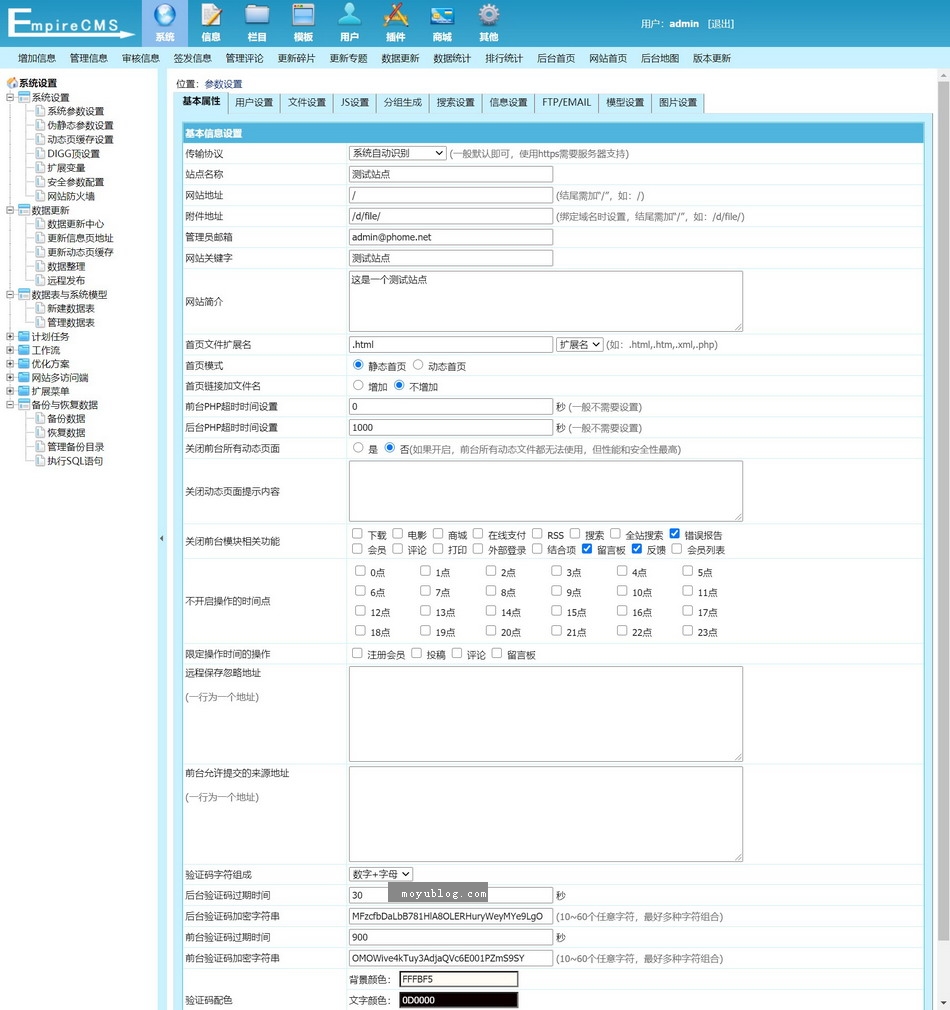Viewport: 950px width, 1010px height.
Task: Click the folder icon beside 数据更新
Action: [24, 210]
